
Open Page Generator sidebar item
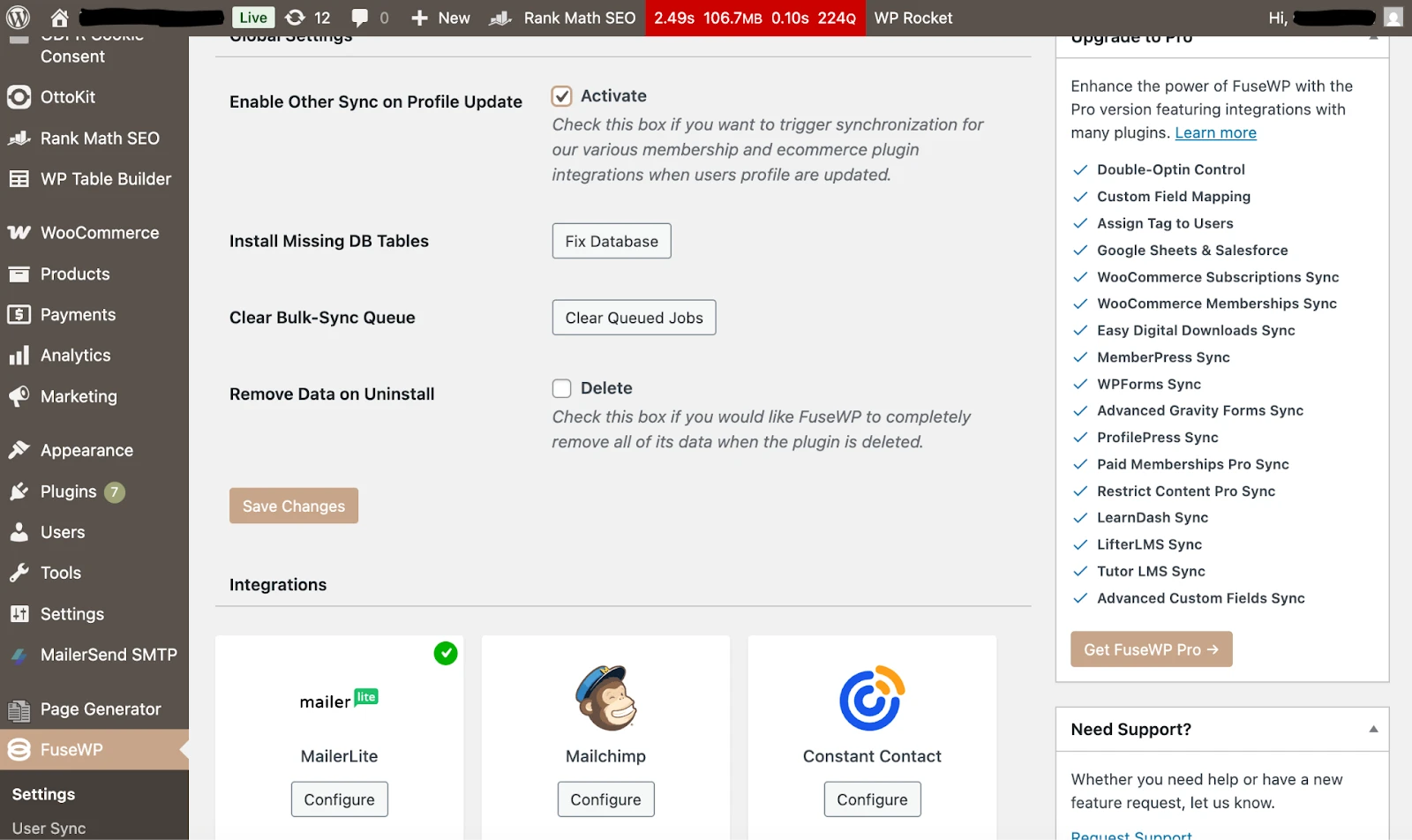coord(94,709)
